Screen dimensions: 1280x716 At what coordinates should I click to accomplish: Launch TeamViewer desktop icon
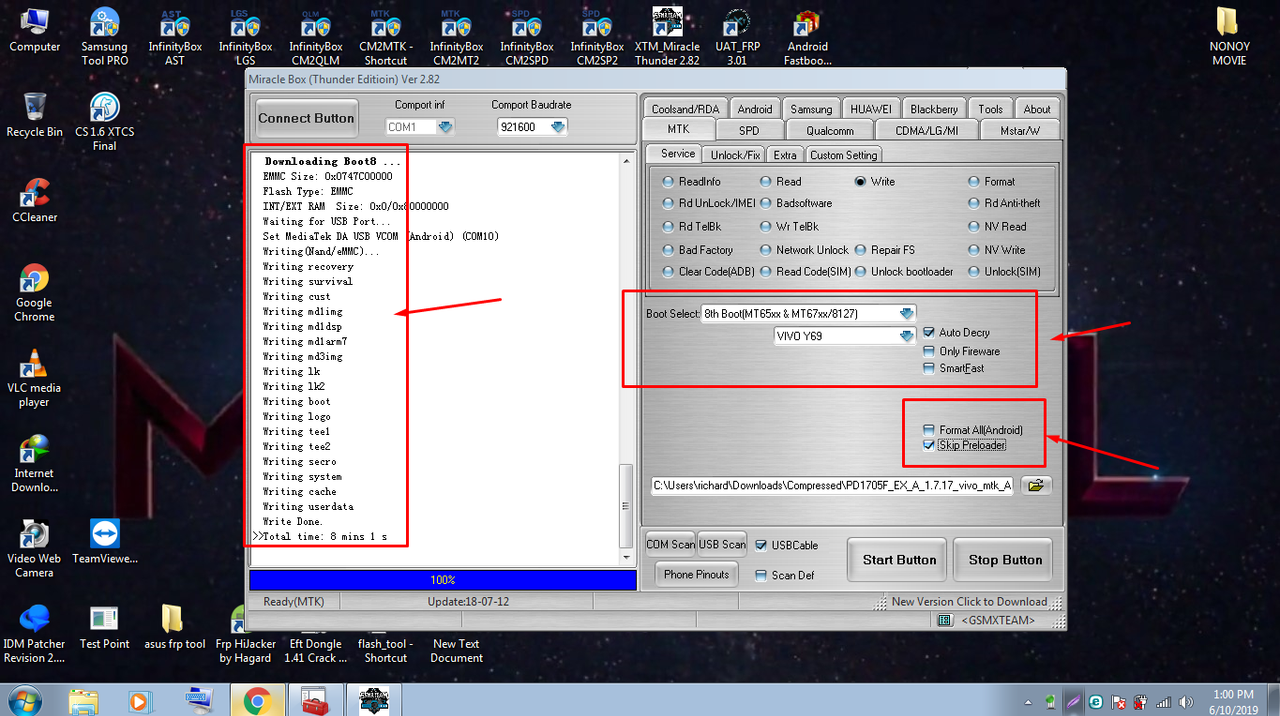(104, 541)
